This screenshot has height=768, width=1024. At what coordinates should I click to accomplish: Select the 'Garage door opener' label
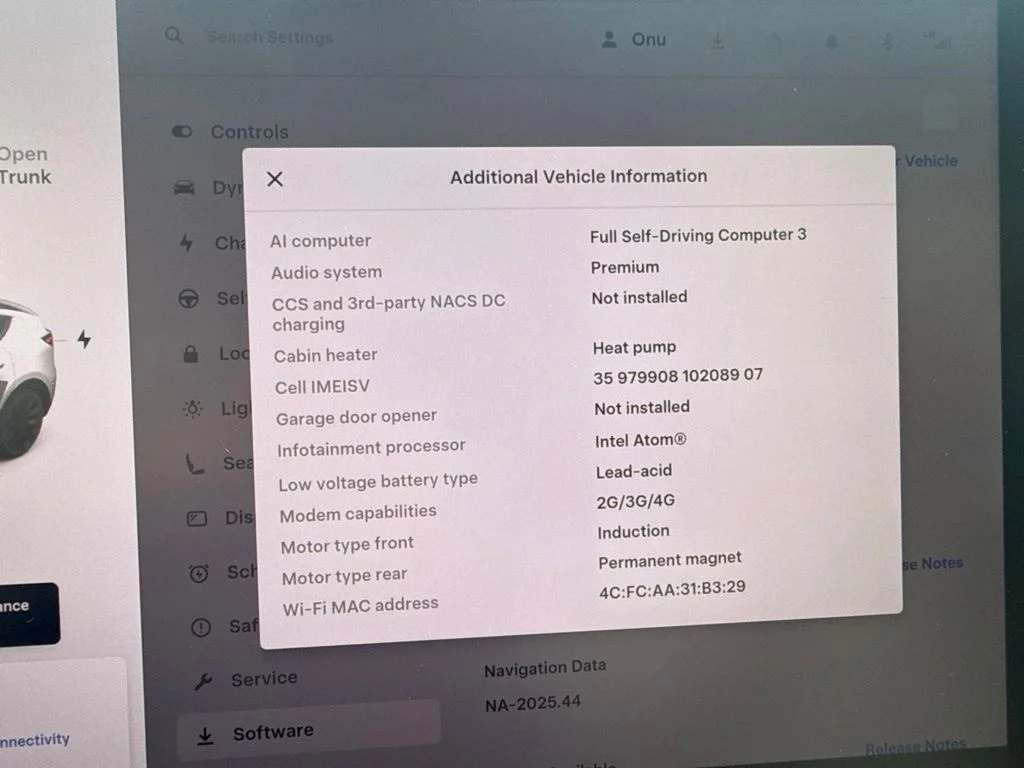tap(356, 417)
